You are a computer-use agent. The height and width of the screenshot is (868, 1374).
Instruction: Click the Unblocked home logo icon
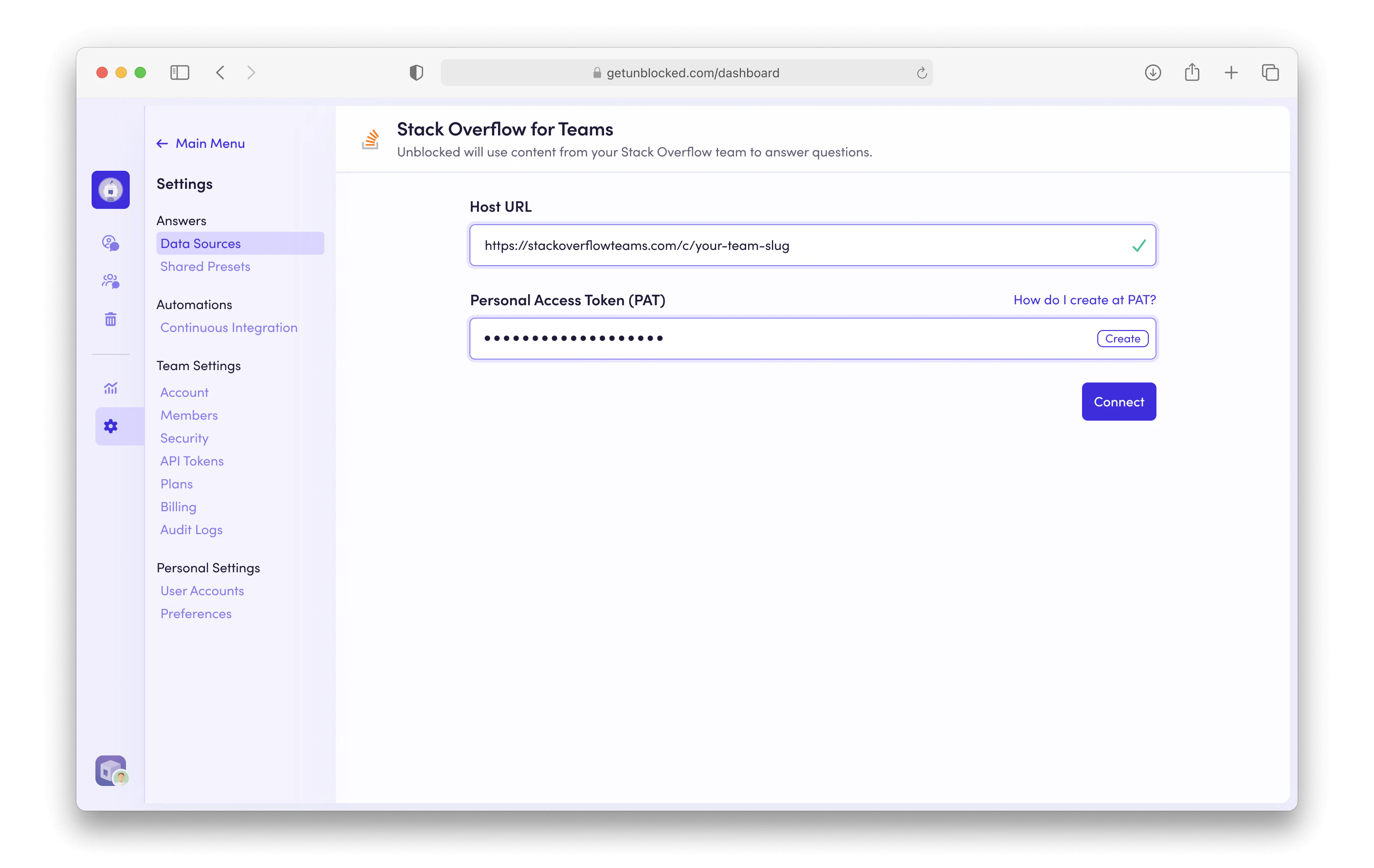pos(111,190)
